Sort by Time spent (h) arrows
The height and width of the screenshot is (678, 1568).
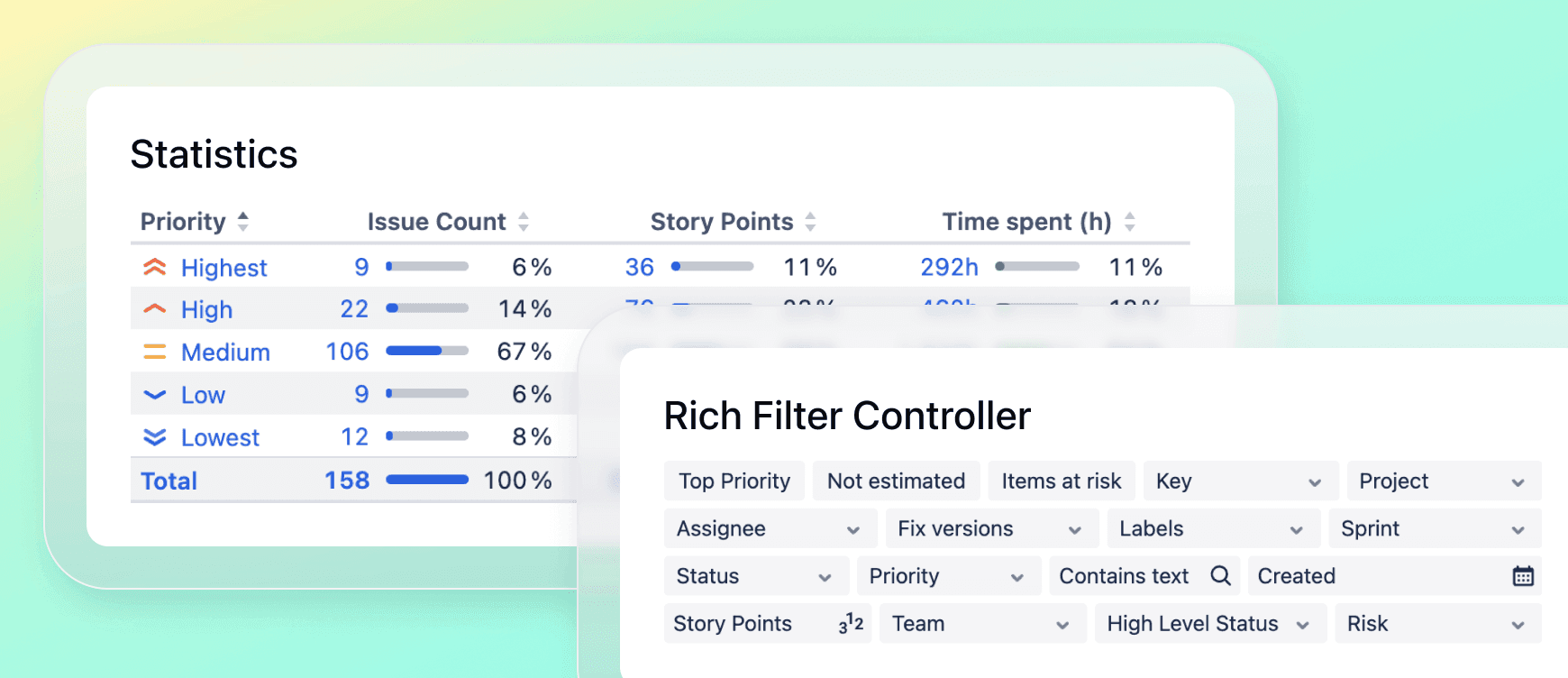coord(1129,222)
